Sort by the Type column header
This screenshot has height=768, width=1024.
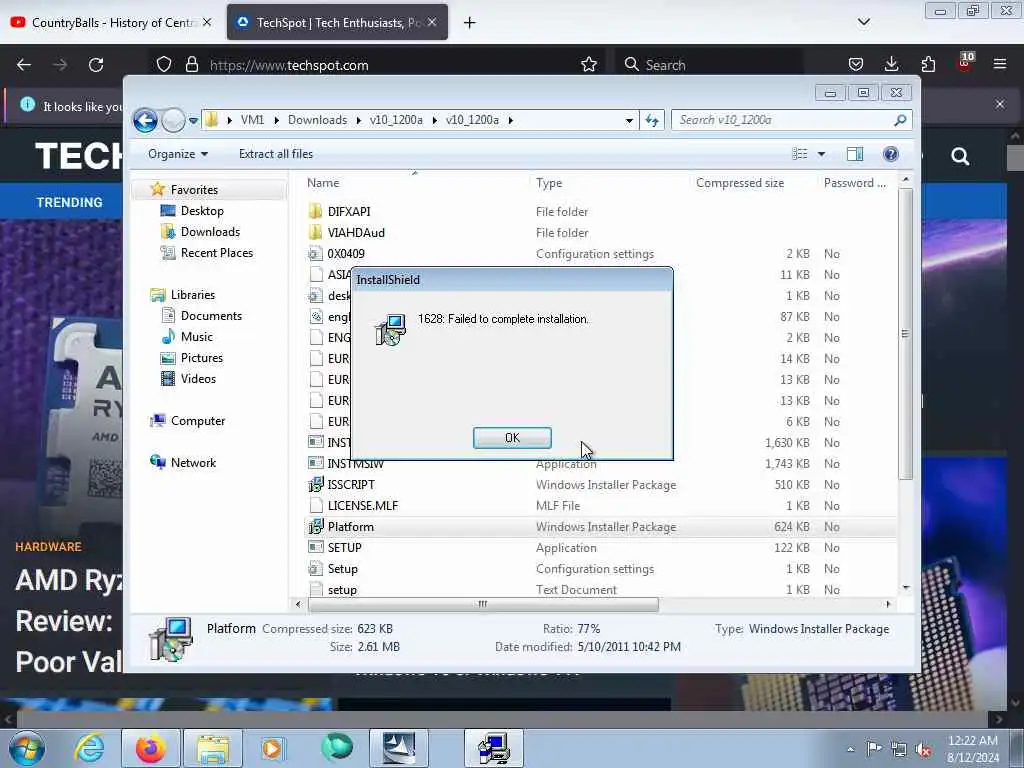click(549, 183)
